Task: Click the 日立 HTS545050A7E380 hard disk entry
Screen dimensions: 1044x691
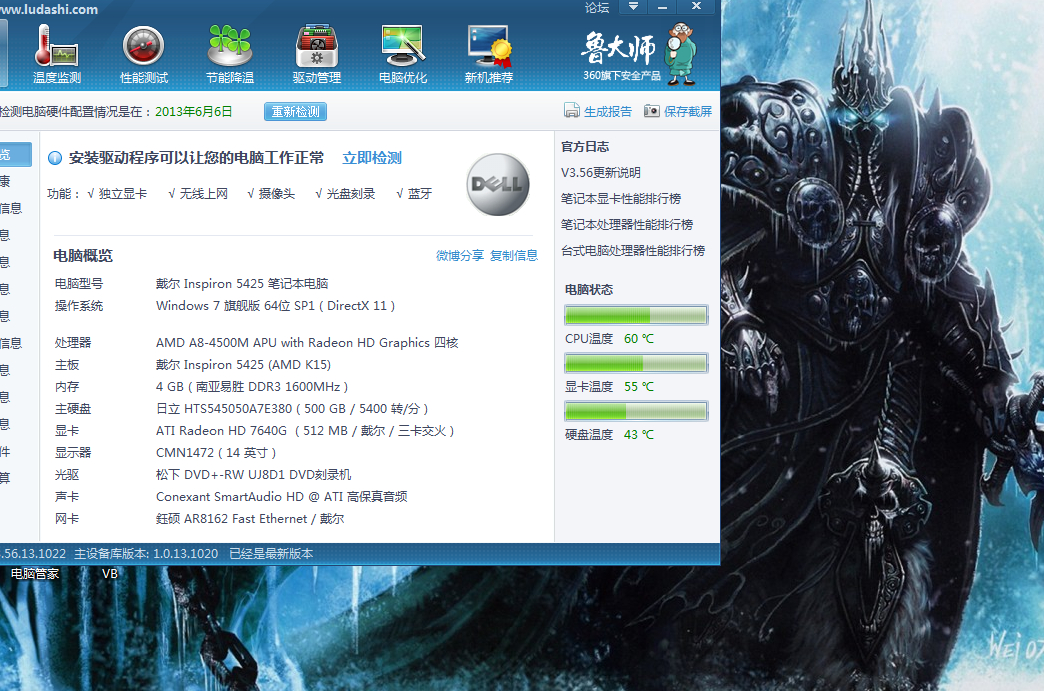Action: (x=292, y=408)
